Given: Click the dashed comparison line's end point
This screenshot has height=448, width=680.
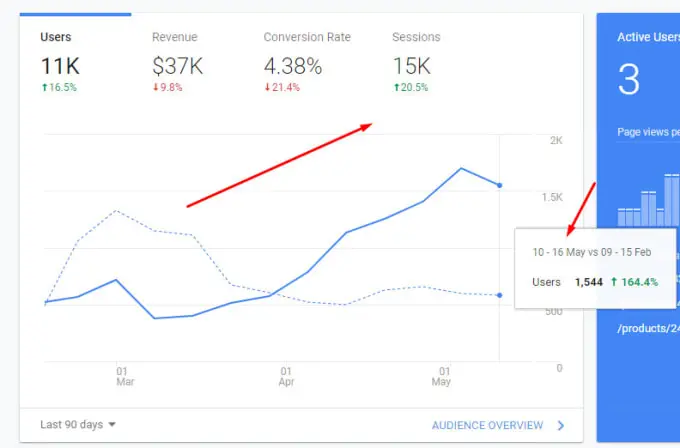Looking at the screenshot, I should [499, 295].
